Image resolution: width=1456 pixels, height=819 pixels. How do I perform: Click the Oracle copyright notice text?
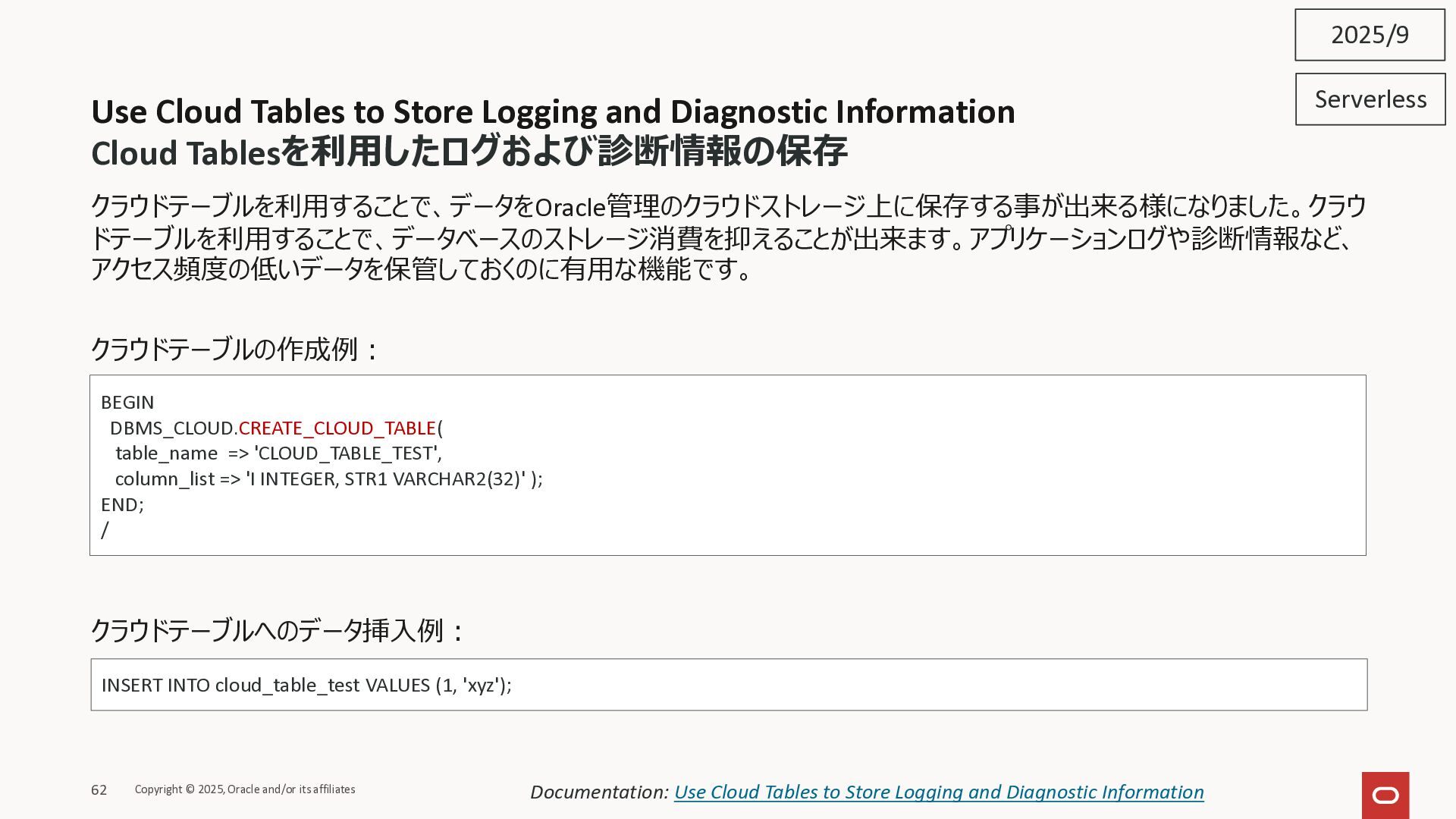pos(244,789)
